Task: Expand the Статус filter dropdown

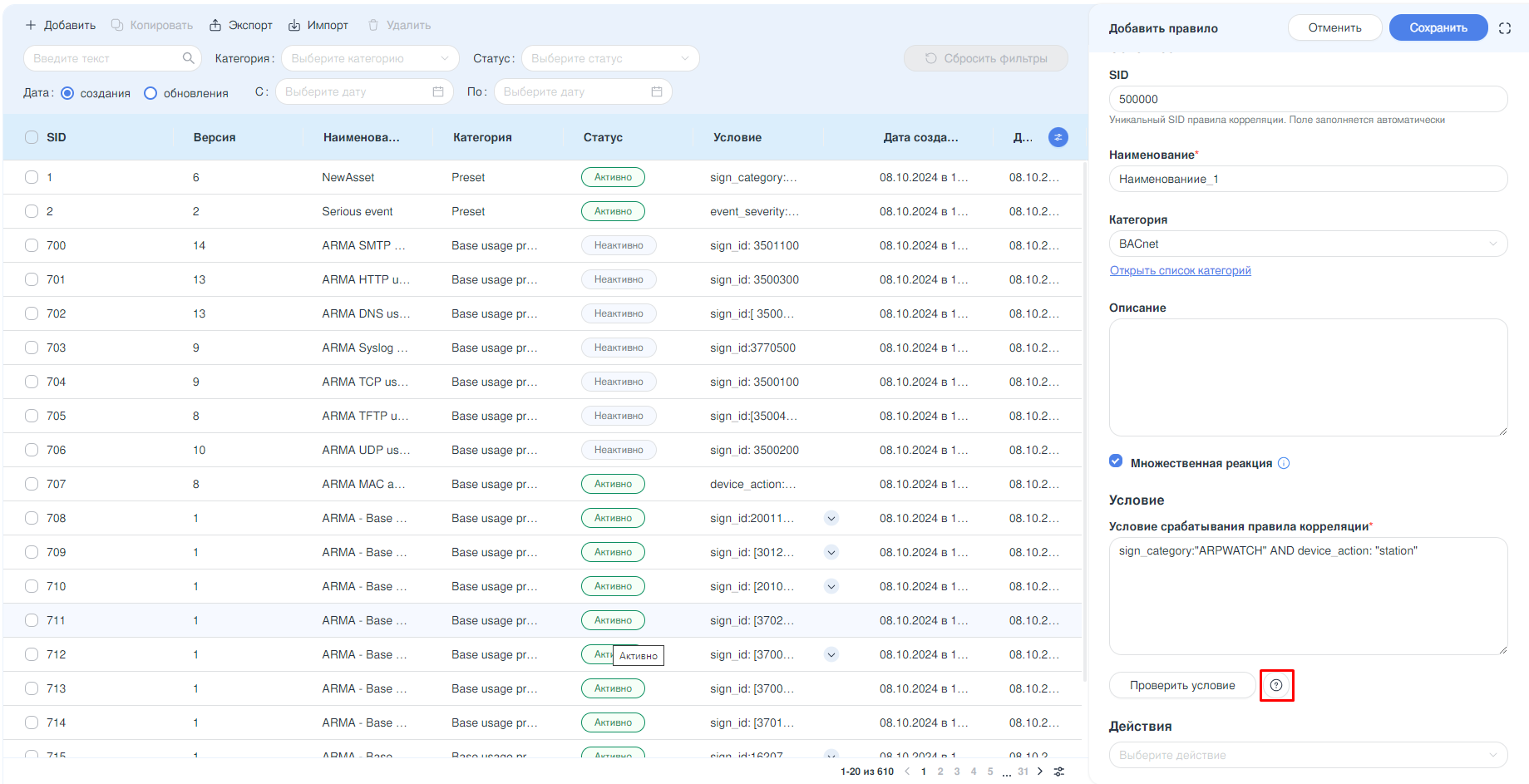Action: [x=609, y=58]
